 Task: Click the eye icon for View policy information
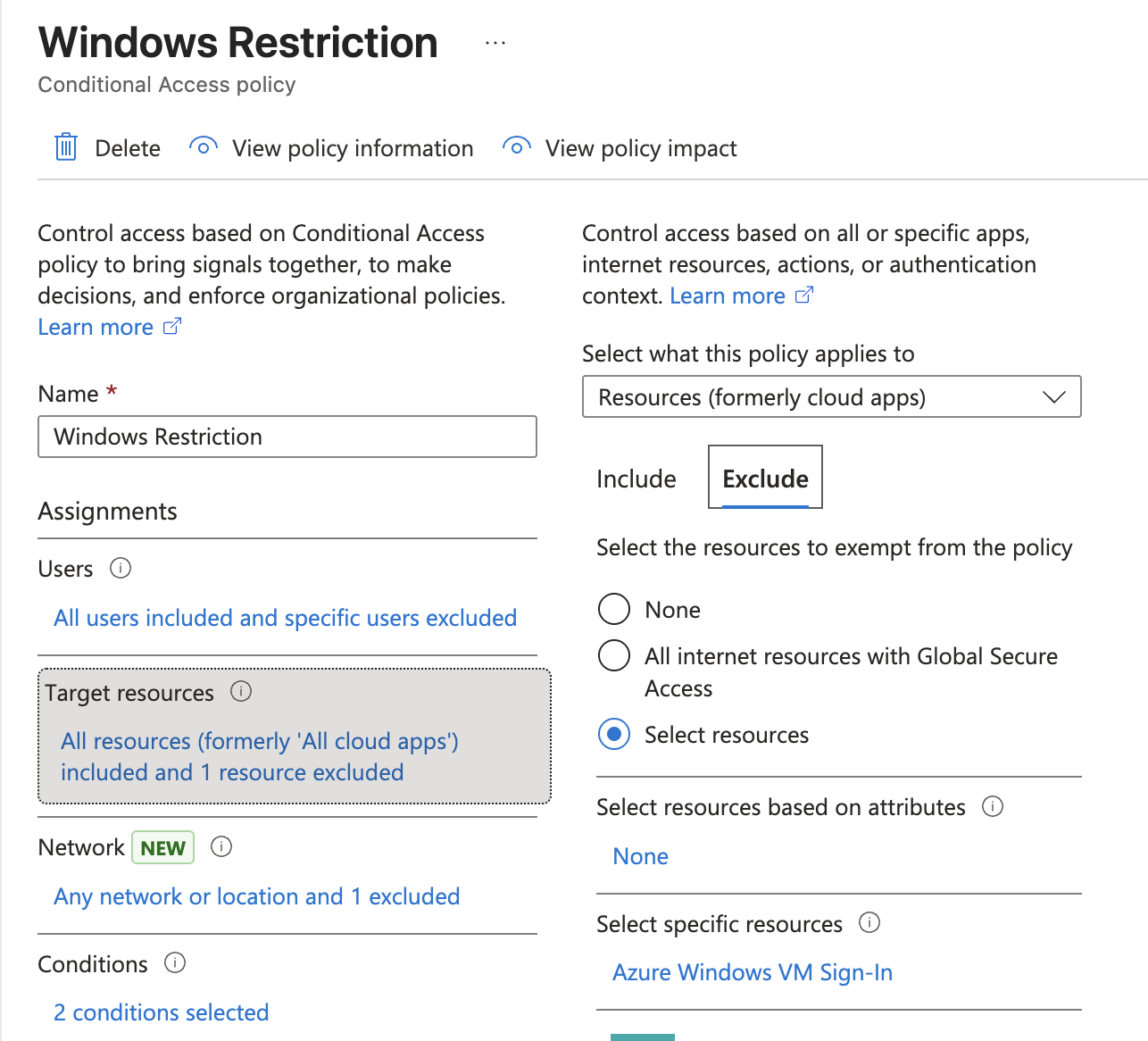point(204,147)
